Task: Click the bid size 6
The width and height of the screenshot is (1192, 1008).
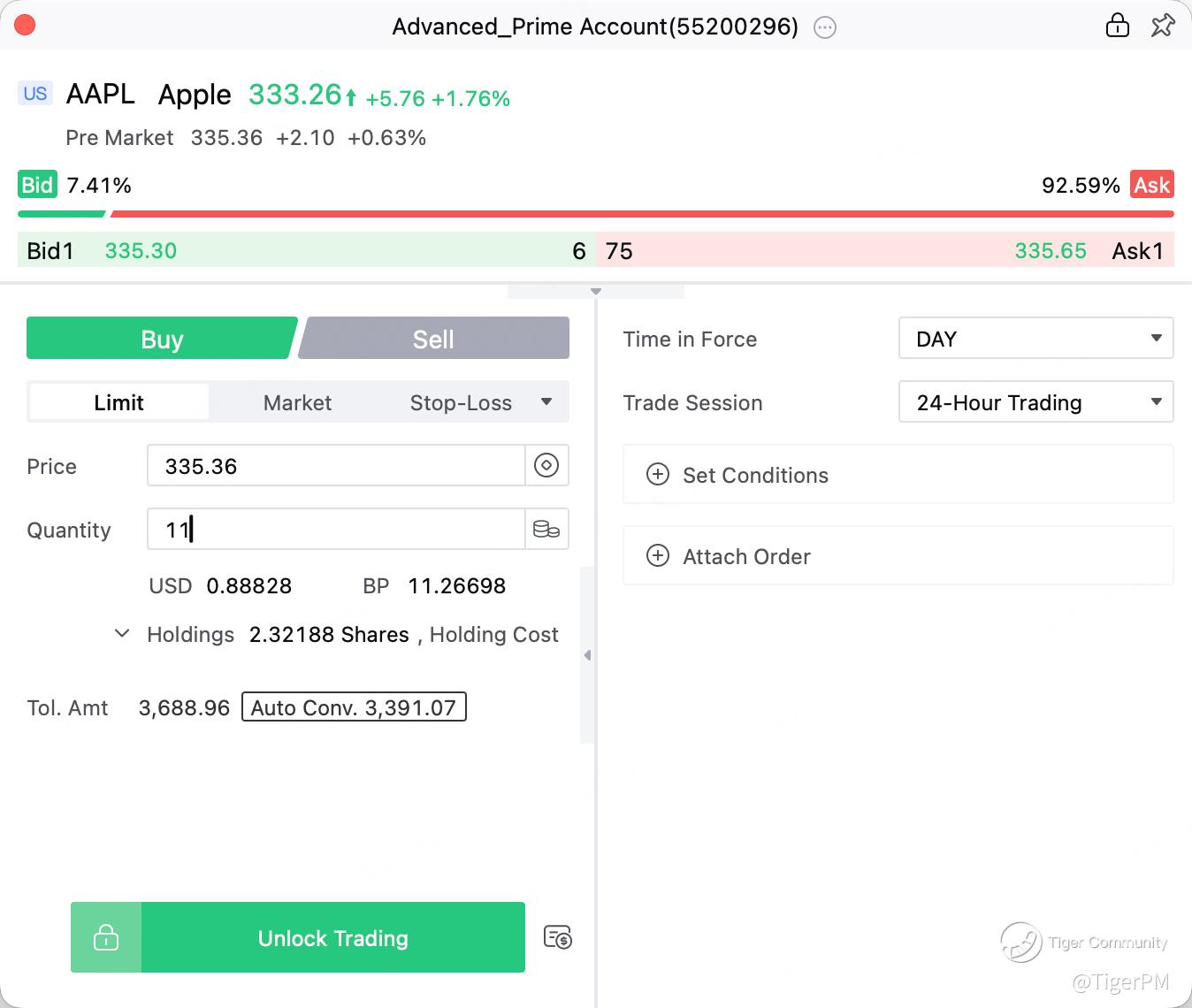Action: tap(579, 251)
